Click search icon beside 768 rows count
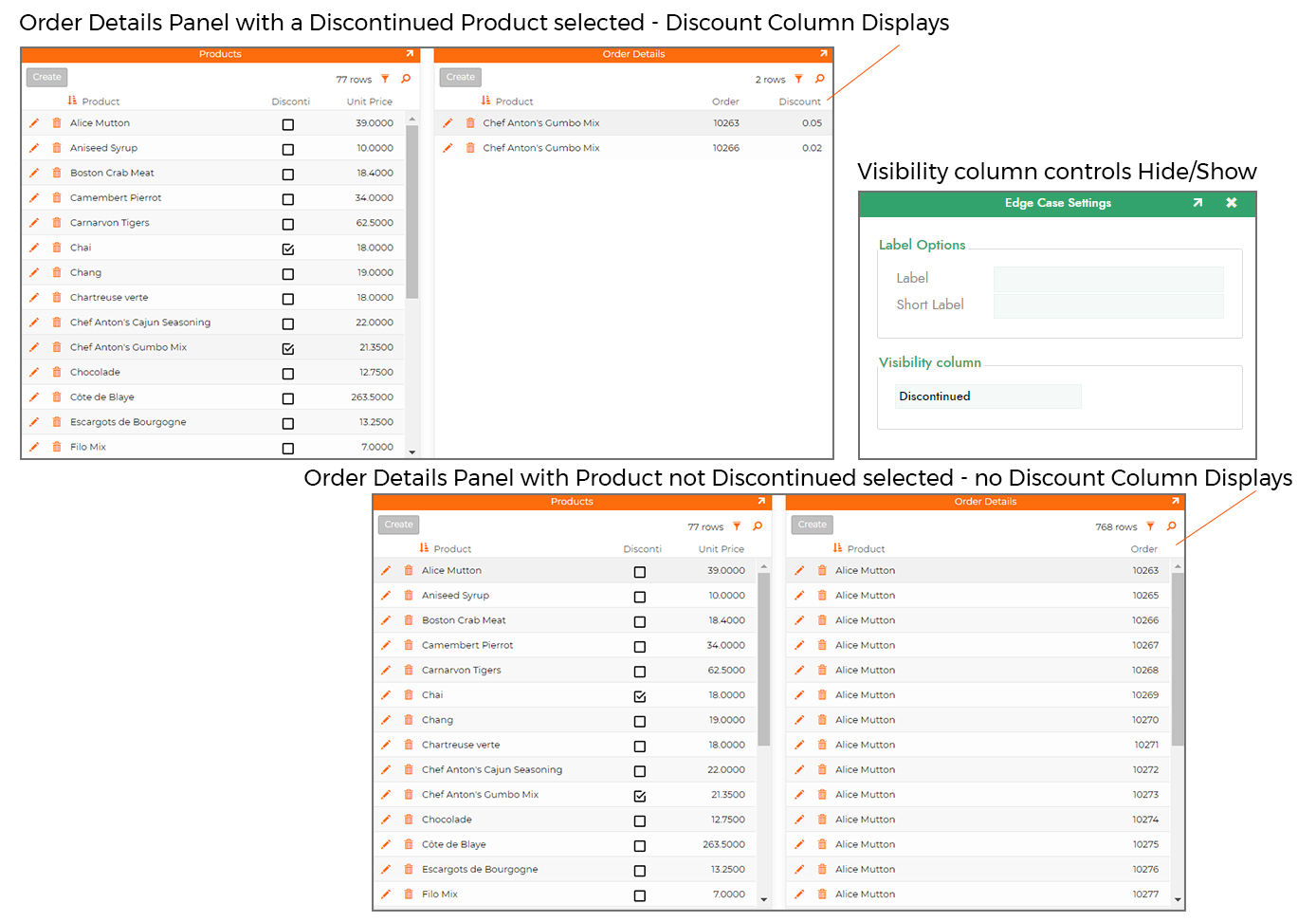The width and height of the screenshot is (1316, 922). point(1172,526)
